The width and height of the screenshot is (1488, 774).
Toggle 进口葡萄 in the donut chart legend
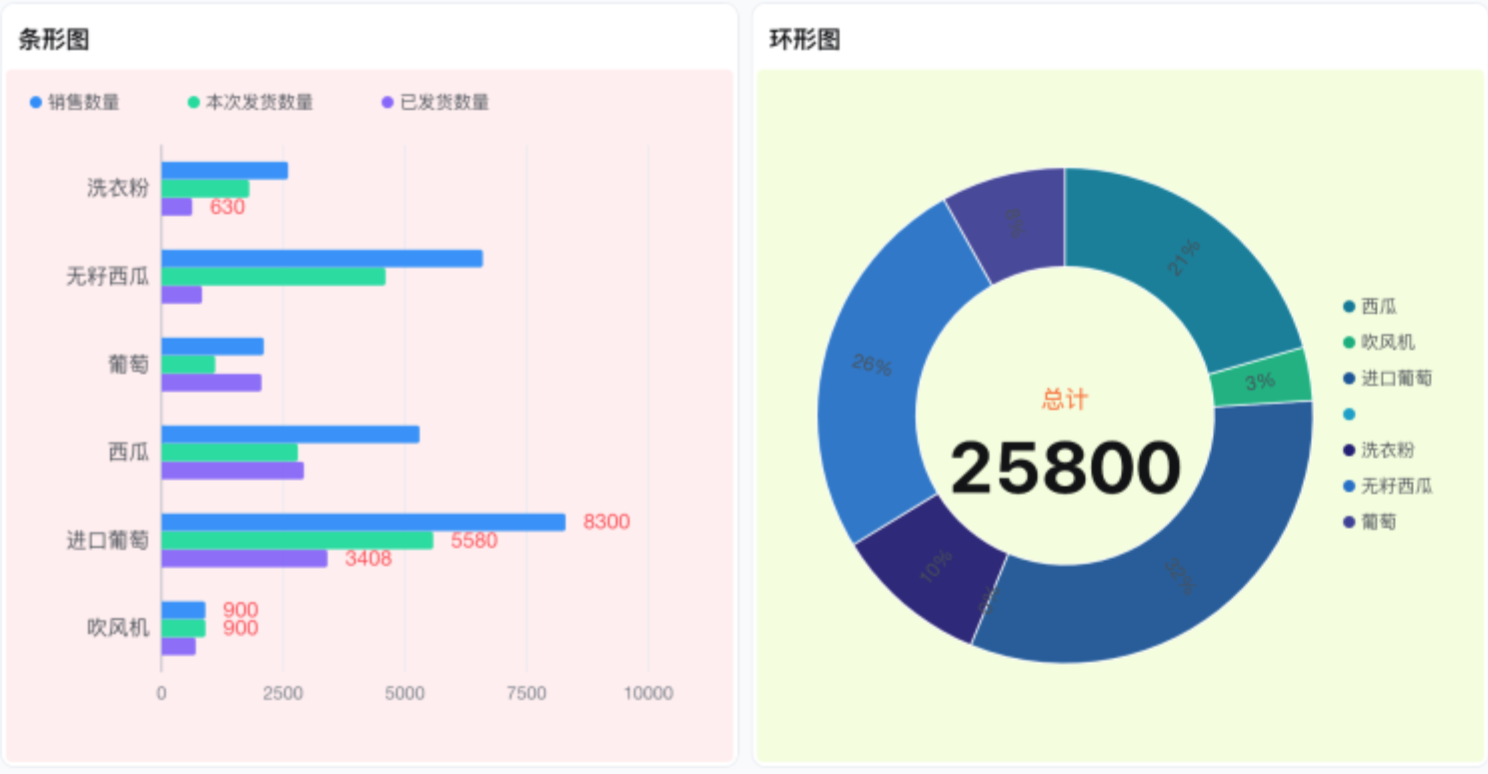1388,378
